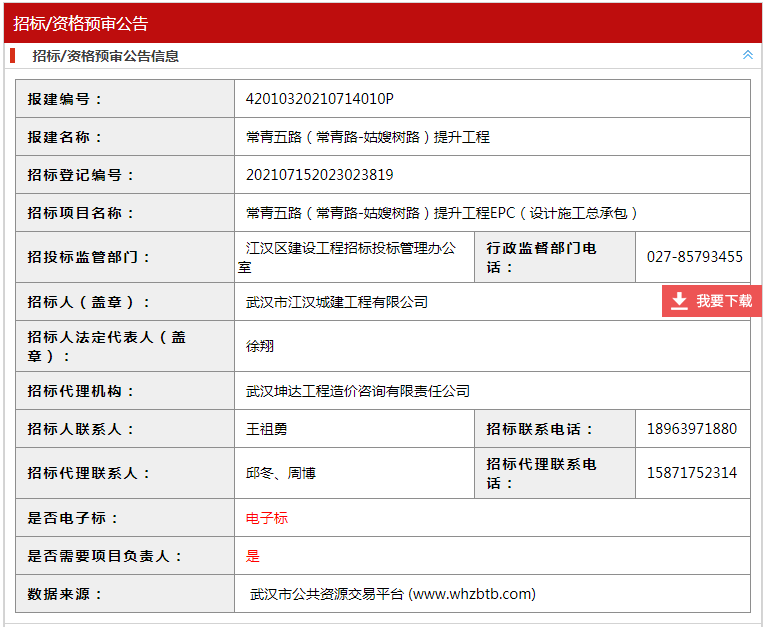Click the EPC project name value
This screenshot has height=627, width=767.
(442, 213)
